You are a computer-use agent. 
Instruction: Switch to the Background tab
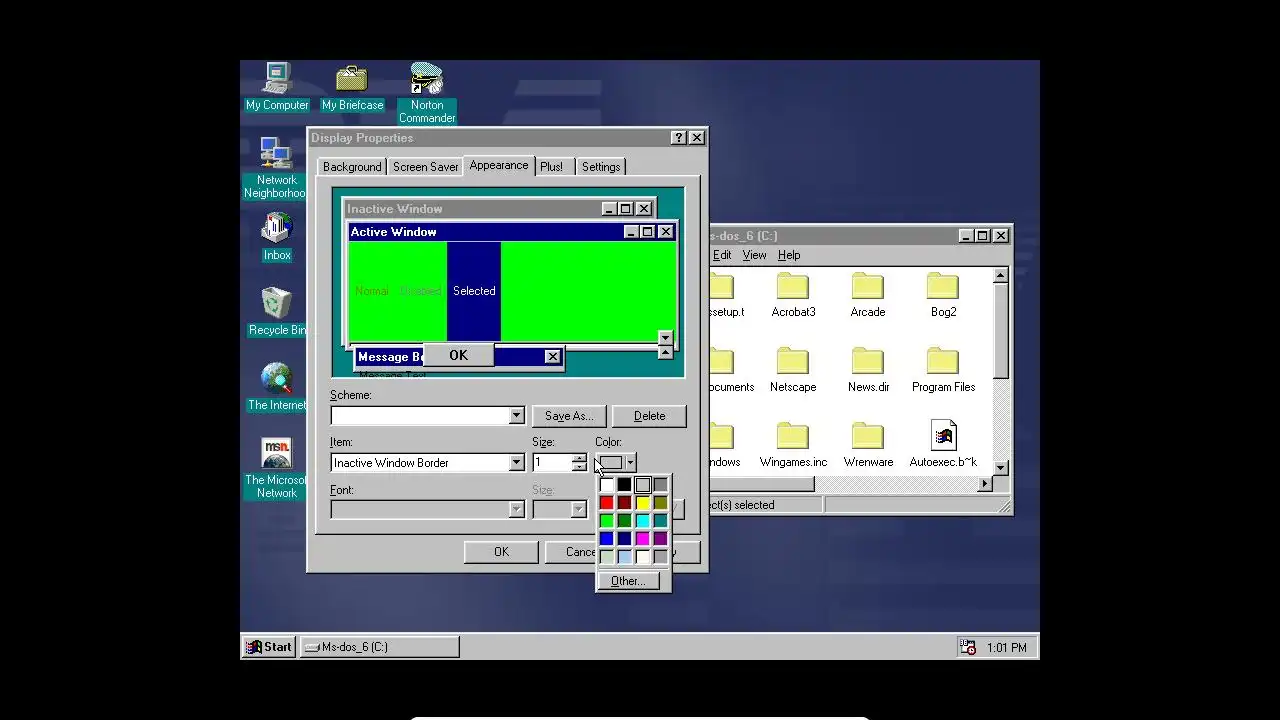352,167
